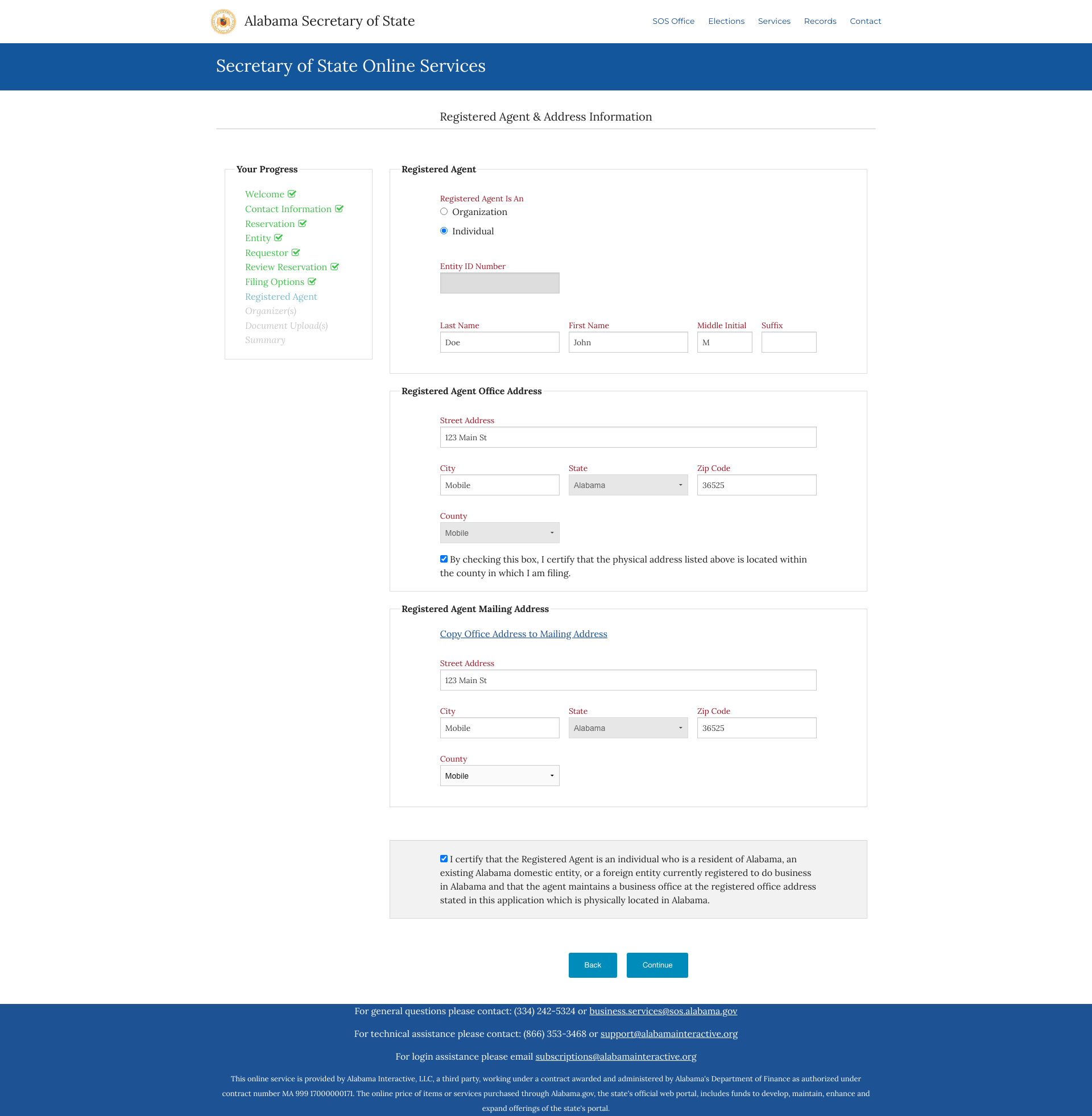Go to Entity progress step
This screenshot has width=1092, height=1116.
coord(258,238)
